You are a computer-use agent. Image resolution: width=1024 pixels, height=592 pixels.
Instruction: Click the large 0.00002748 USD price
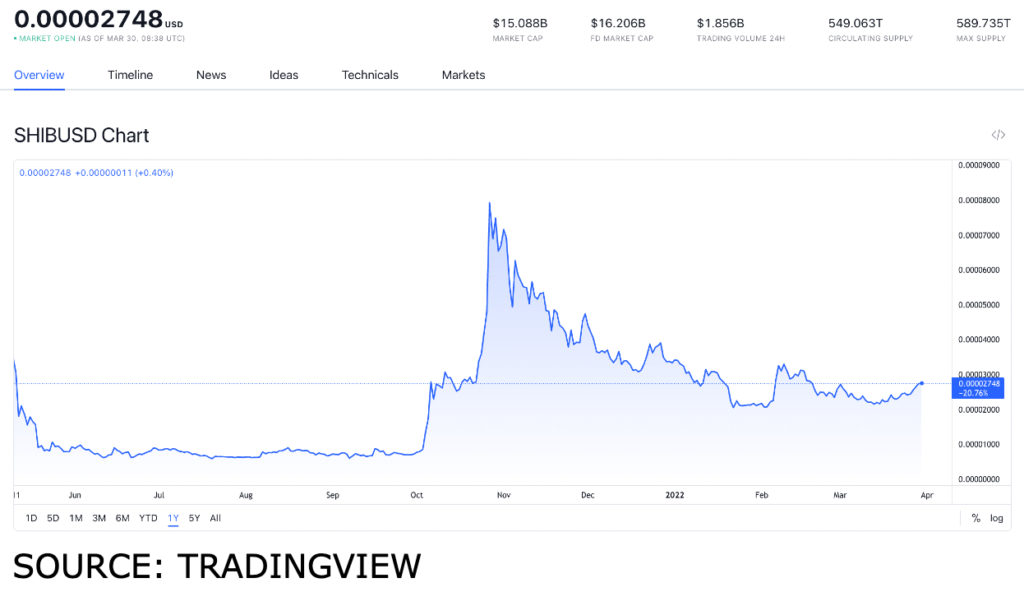pos(98,19)
